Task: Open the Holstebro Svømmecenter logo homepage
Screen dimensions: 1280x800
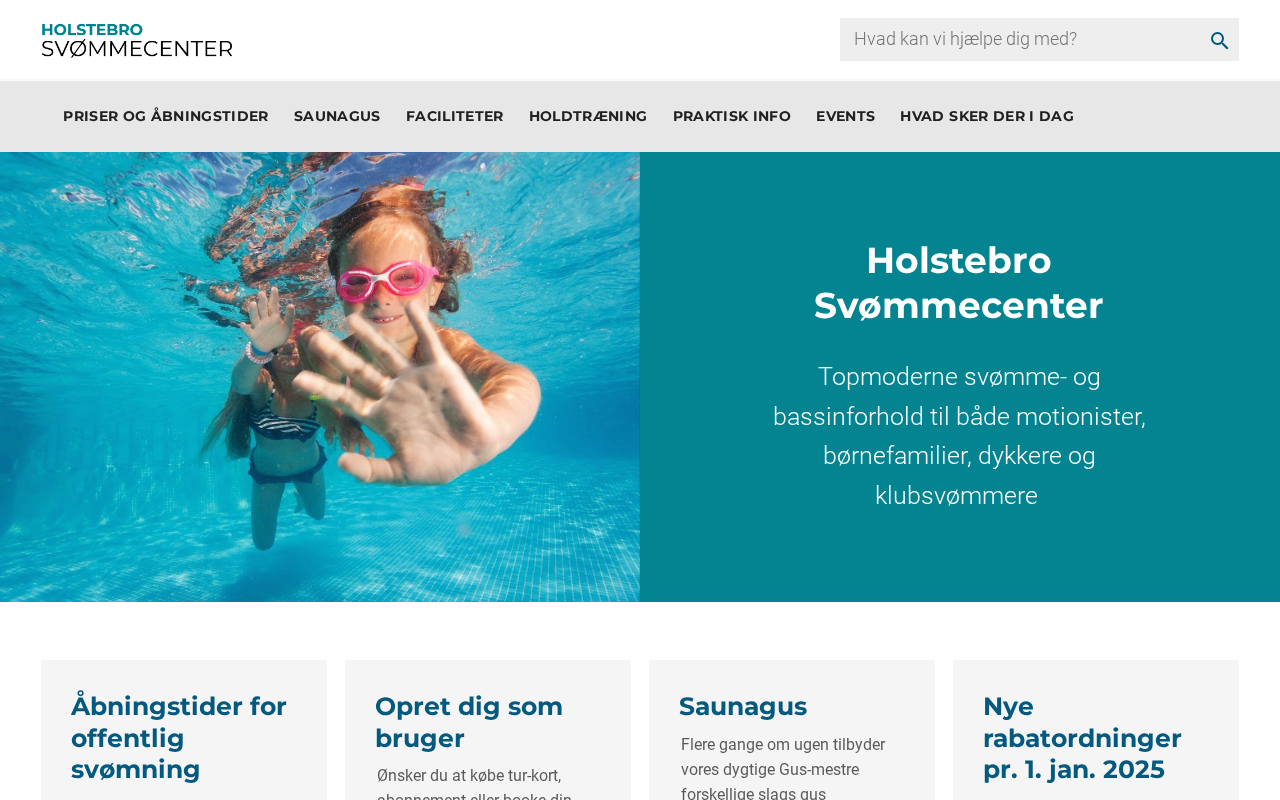Action: (137, 40)
